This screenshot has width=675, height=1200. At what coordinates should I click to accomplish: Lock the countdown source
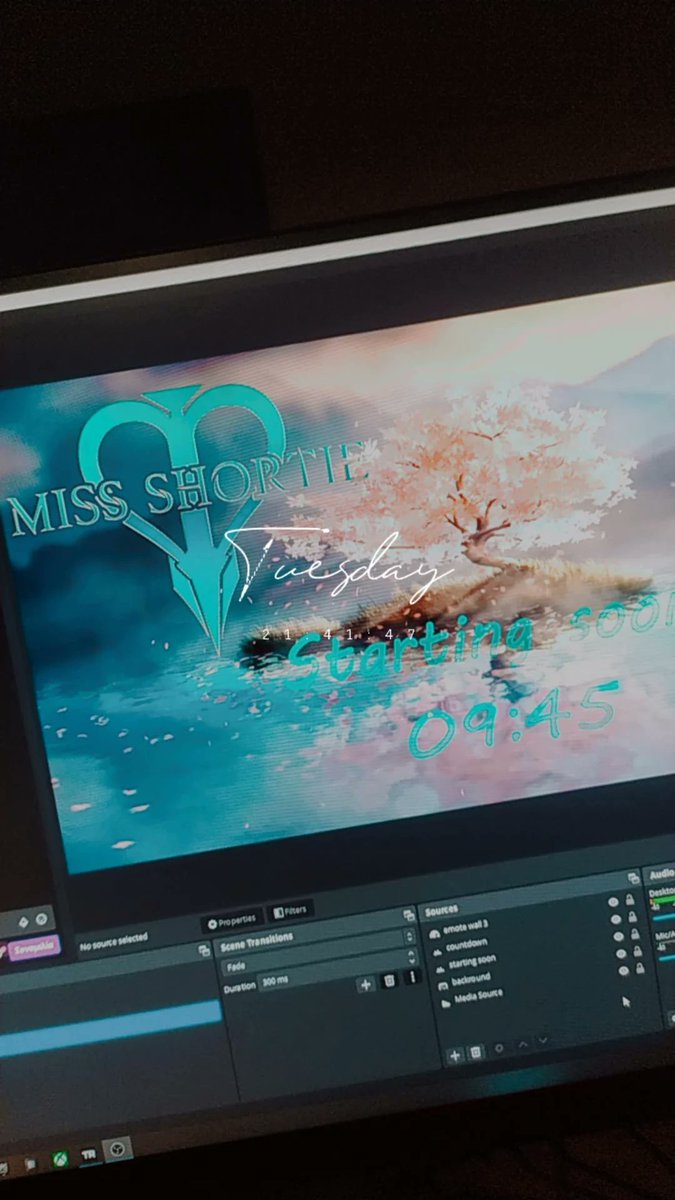coord(632,917)
